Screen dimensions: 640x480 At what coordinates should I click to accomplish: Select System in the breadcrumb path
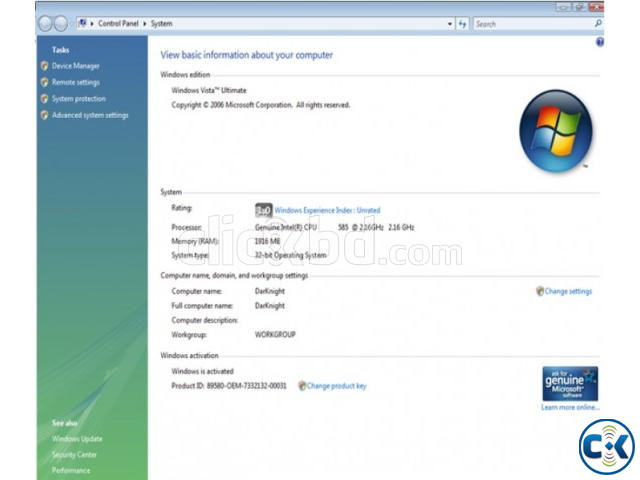pyautogui.click(x=161, y=24)
